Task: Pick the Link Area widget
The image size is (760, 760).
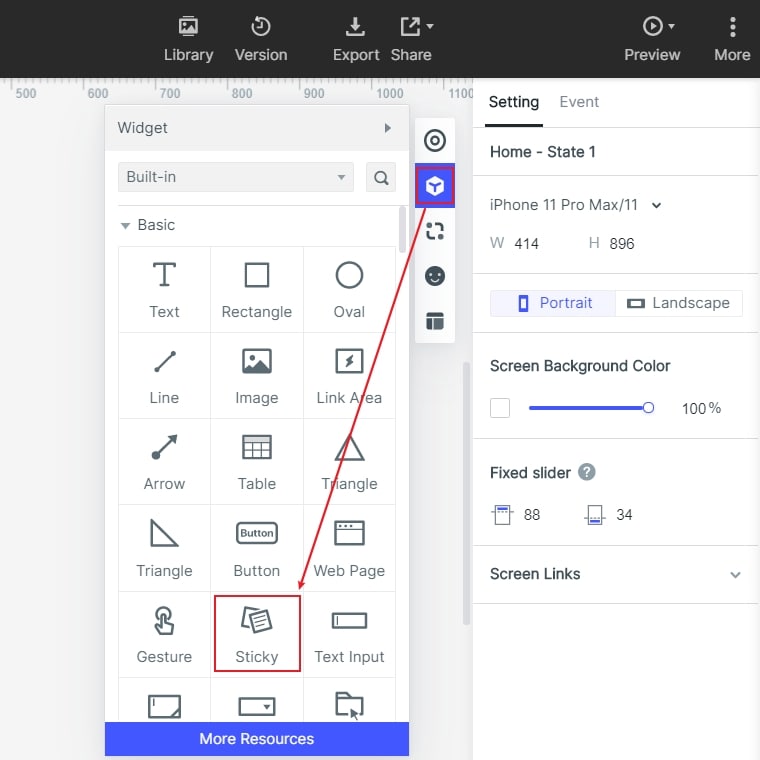Action: tap(349, 376)
